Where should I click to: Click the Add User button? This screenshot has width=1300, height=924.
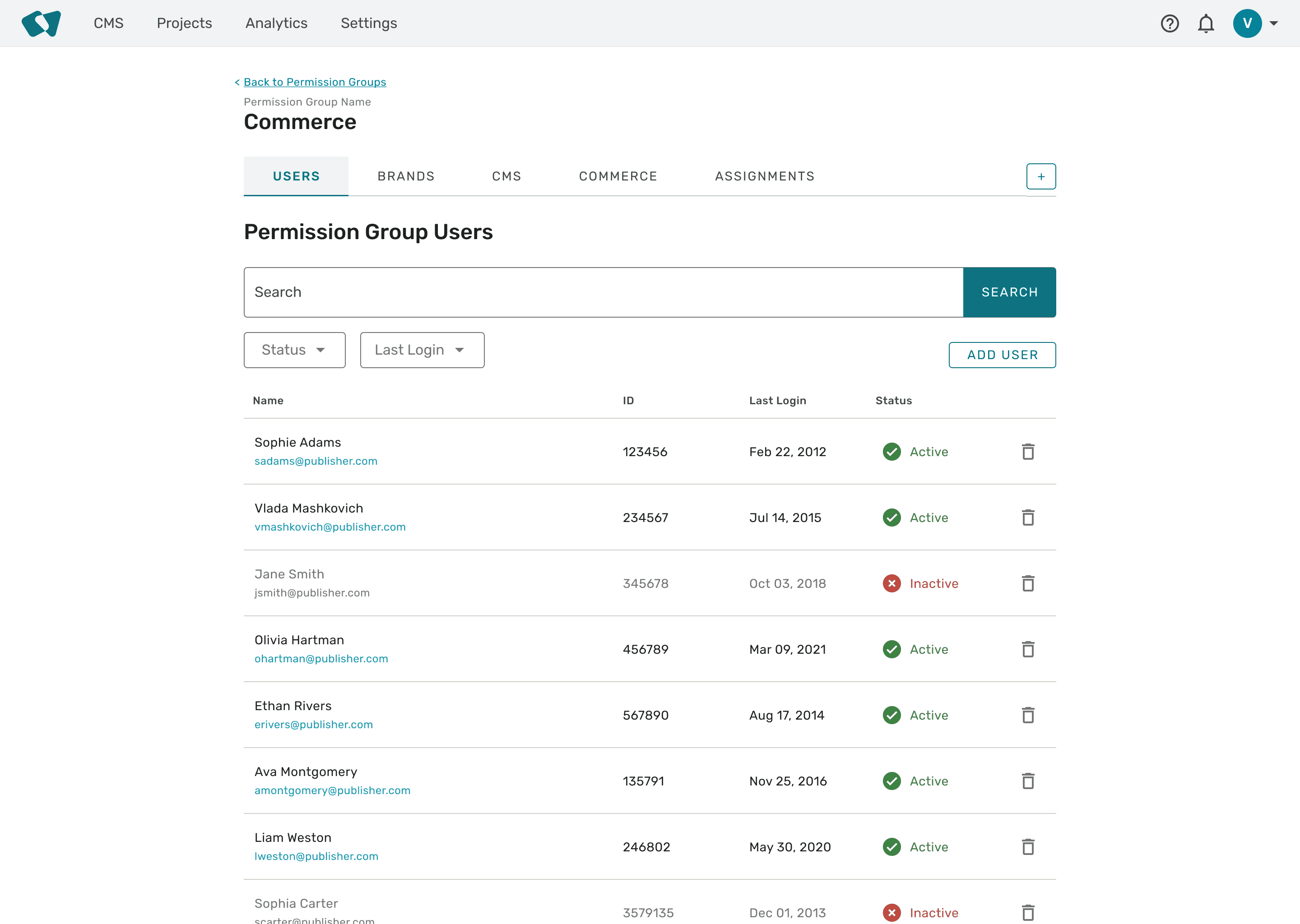click(1002, 355)
